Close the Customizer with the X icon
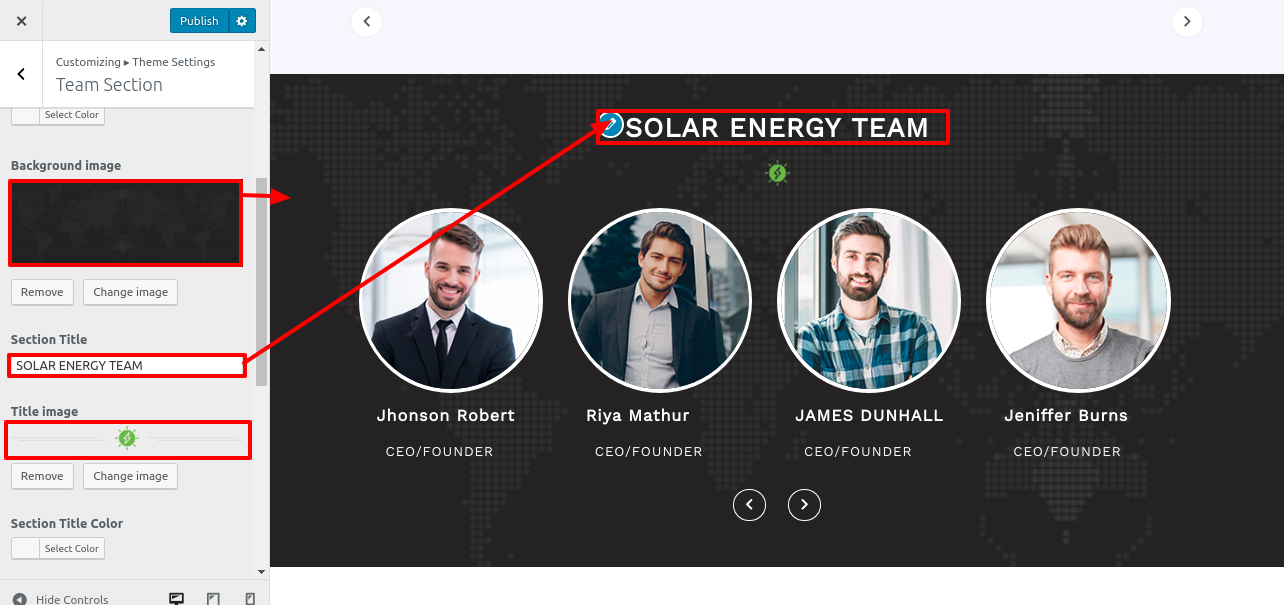Screen dimensions: 1284x605 (22, 21)
